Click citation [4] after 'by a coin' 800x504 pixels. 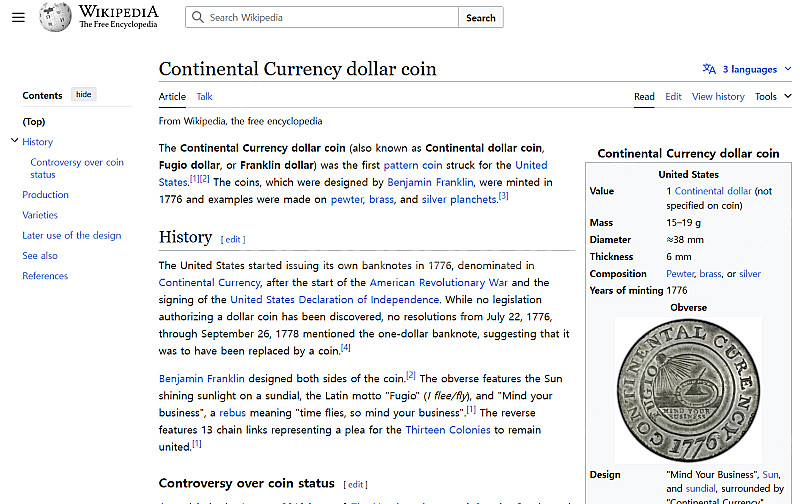pyautogui.click(x=345, y=347)
